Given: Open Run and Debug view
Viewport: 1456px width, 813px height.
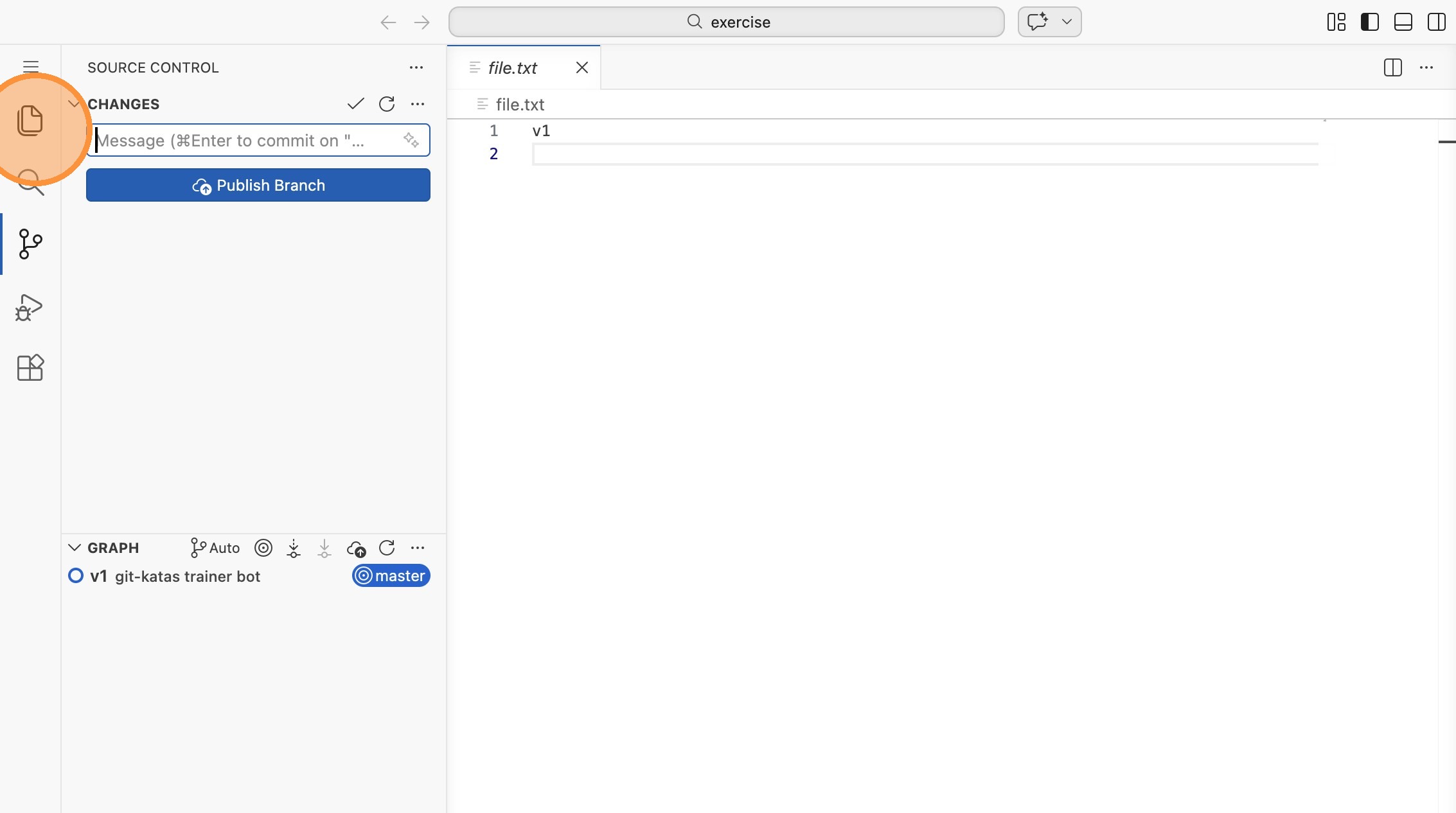Looking at the screenshot, I should click(30, 307).
